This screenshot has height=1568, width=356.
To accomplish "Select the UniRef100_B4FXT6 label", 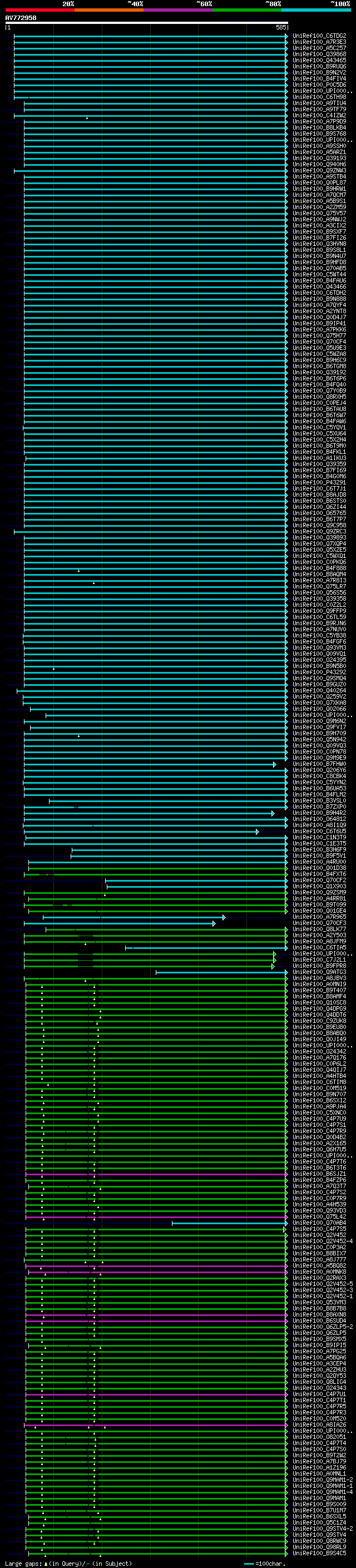I will [319, 874].
